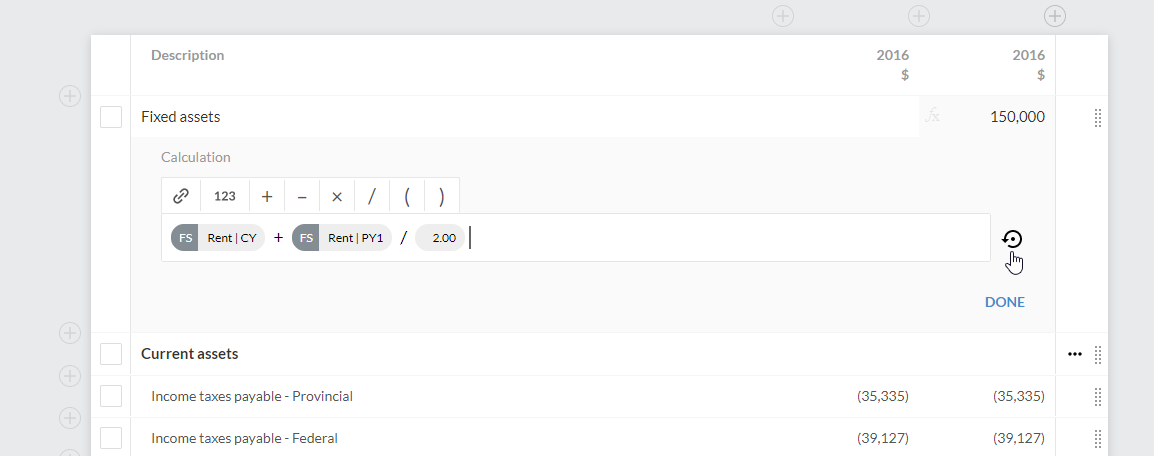Click the fx formula icon on Fixed assets
Image resolution: width=1154 pixels, height=456 pixels.
tap(933, 116)
